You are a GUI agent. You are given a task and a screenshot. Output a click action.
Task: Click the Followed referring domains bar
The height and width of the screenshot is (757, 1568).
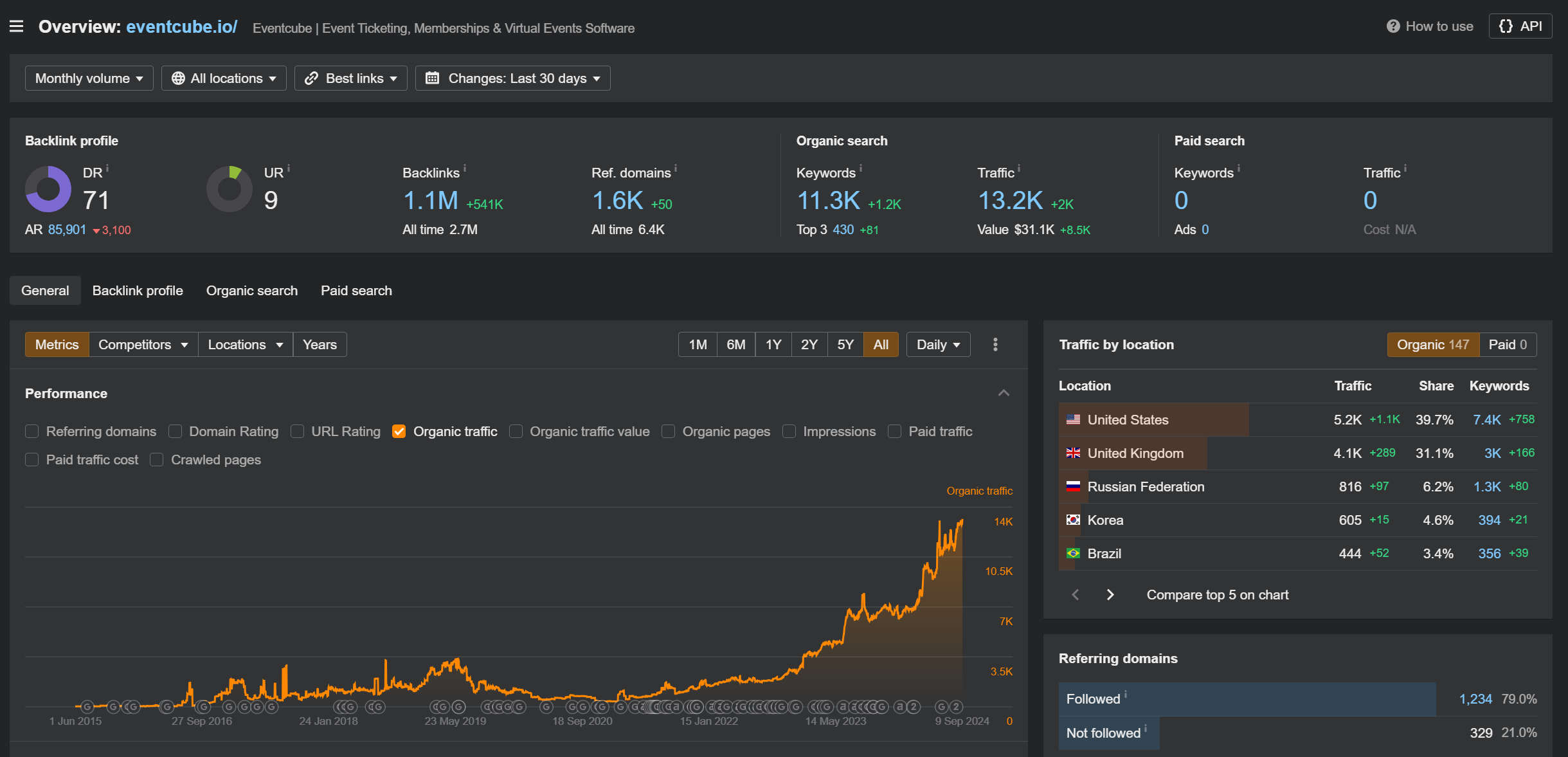click(1247, 699)
